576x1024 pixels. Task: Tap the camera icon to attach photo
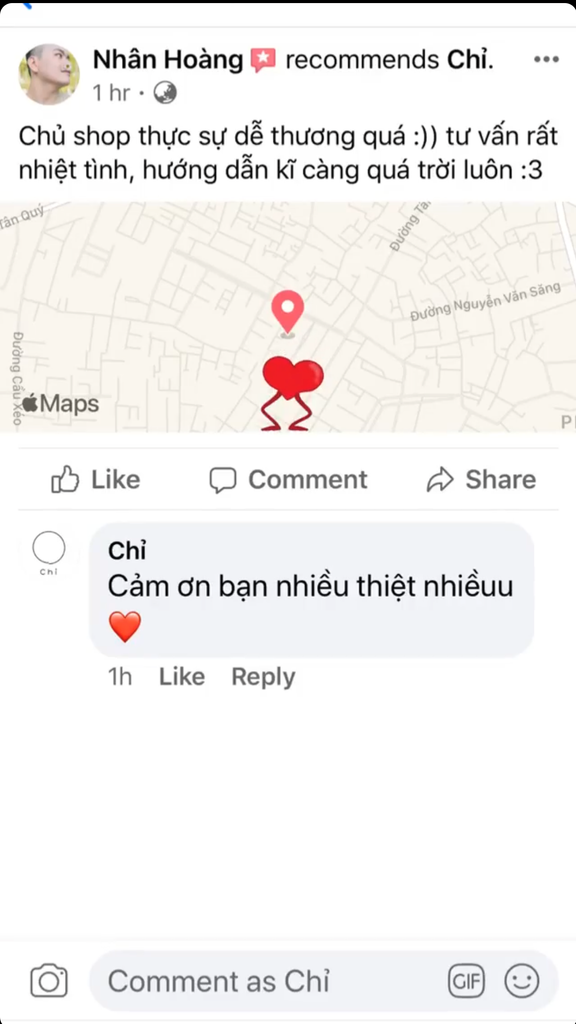pyautogui.click(x=49, y=980)
